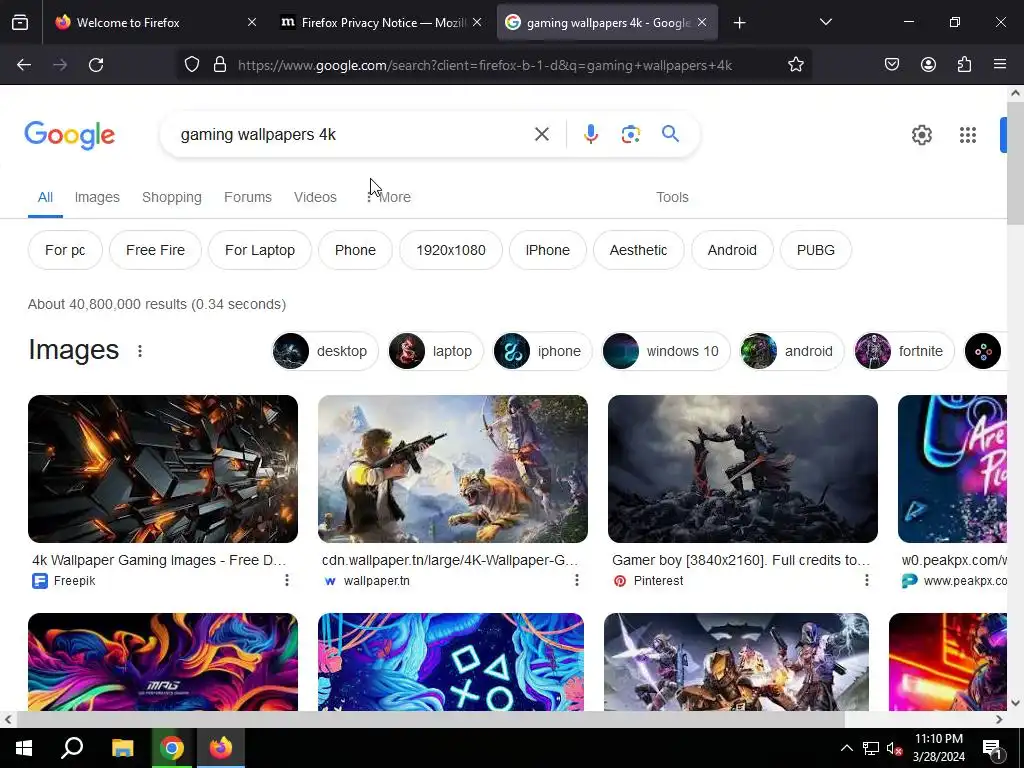Open the PlayStation symbols wallpaper thumbnail
This screenshot has width=1024, height=768.
(451, 662)
